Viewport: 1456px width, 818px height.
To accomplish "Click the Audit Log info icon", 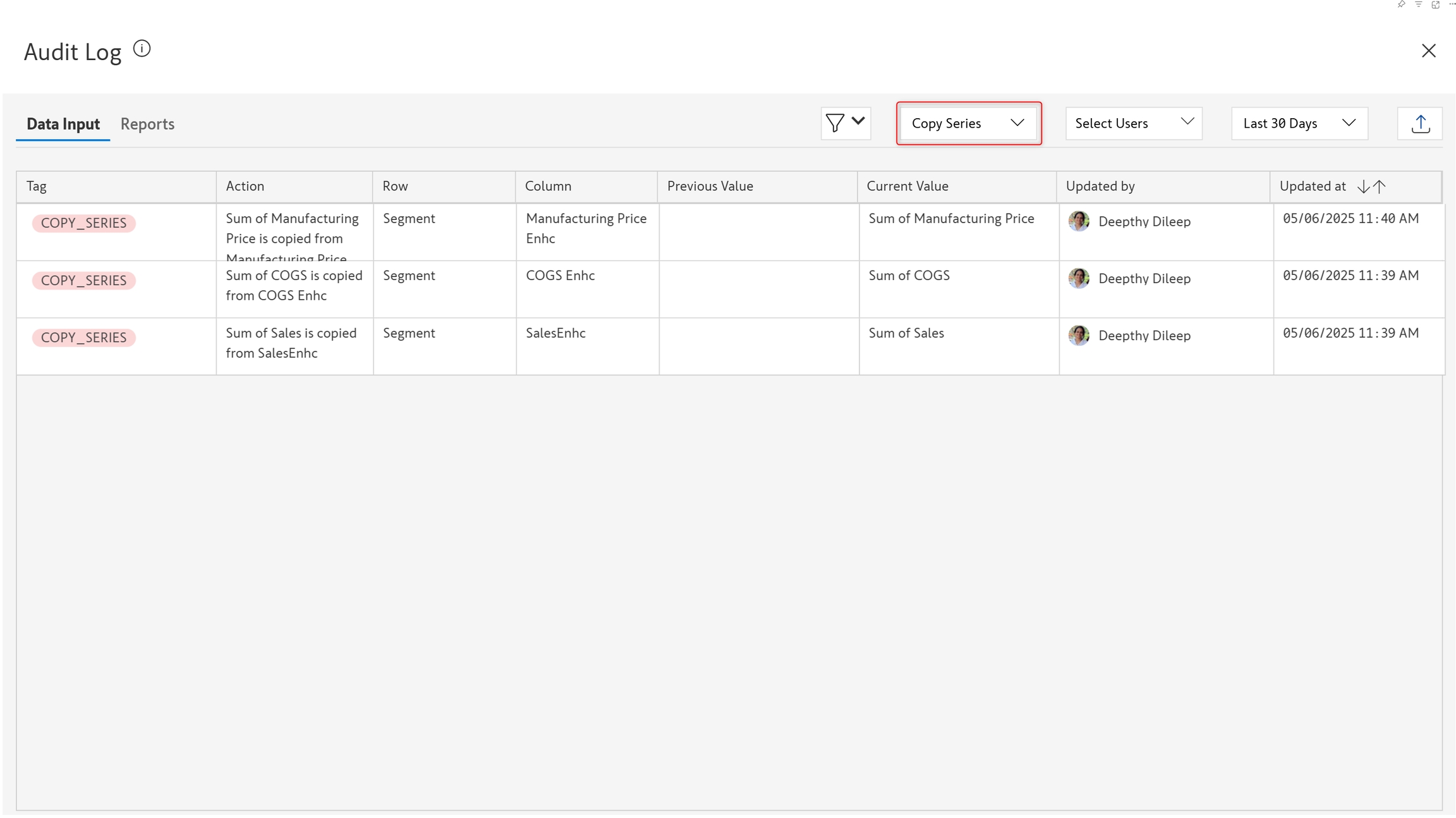I will tap(142, 49).
